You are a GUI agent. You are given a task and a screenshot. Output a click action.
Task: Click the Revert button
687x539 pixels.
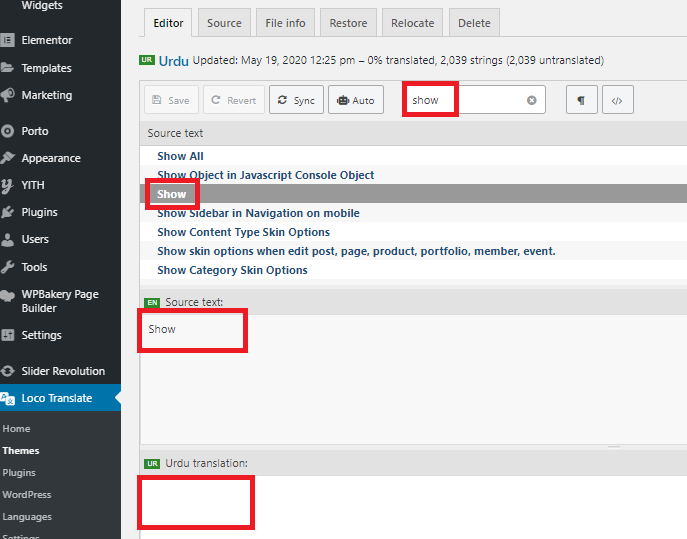(234, 100)
